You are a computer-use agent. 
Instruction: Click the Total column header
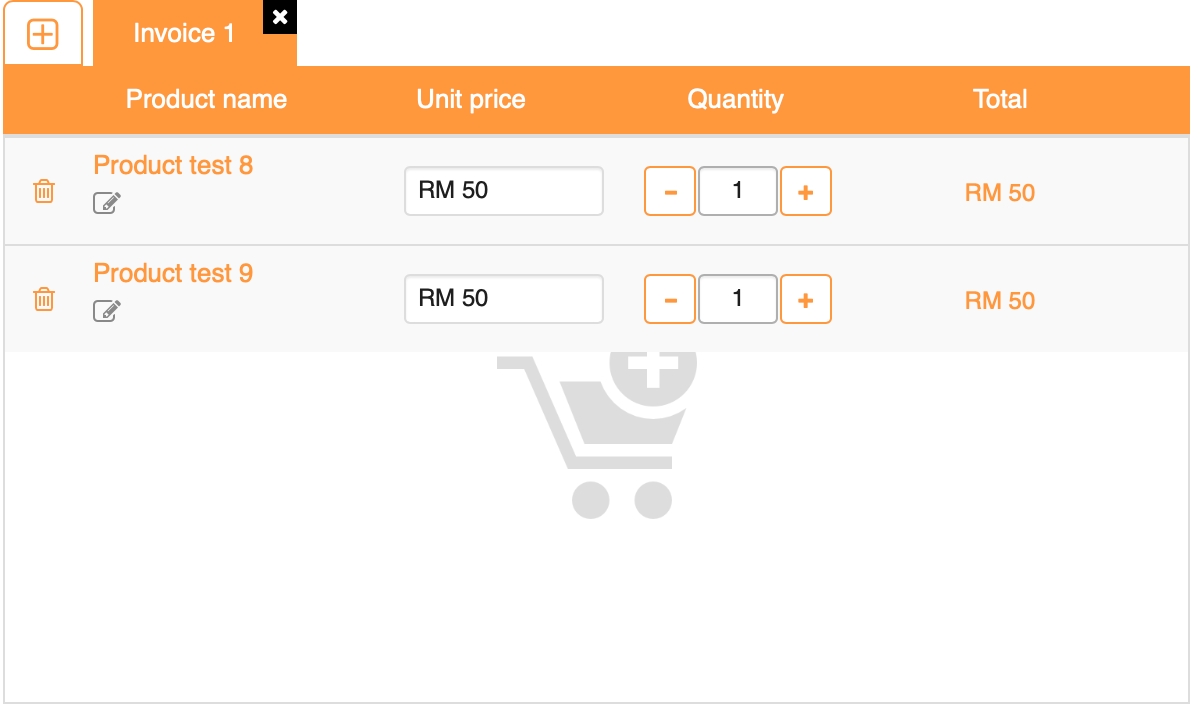tap(1000, 99)
